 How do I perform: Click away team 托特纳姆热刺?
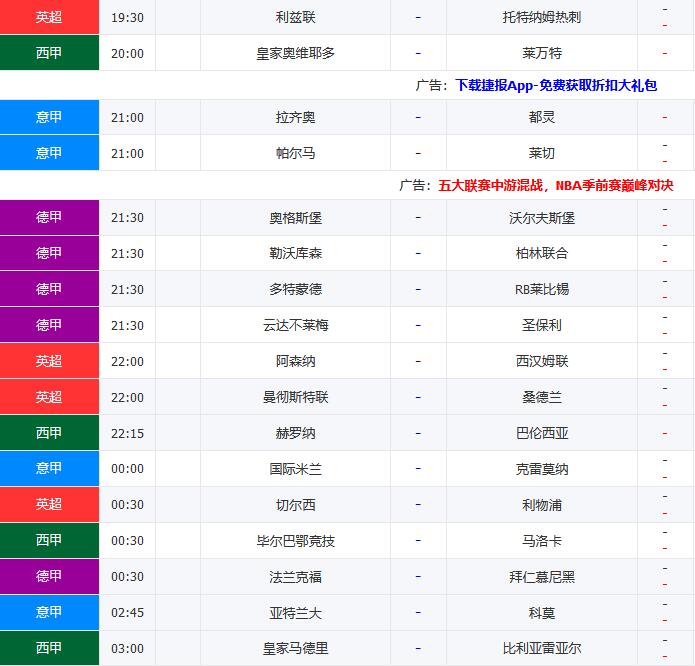(542, 17)
